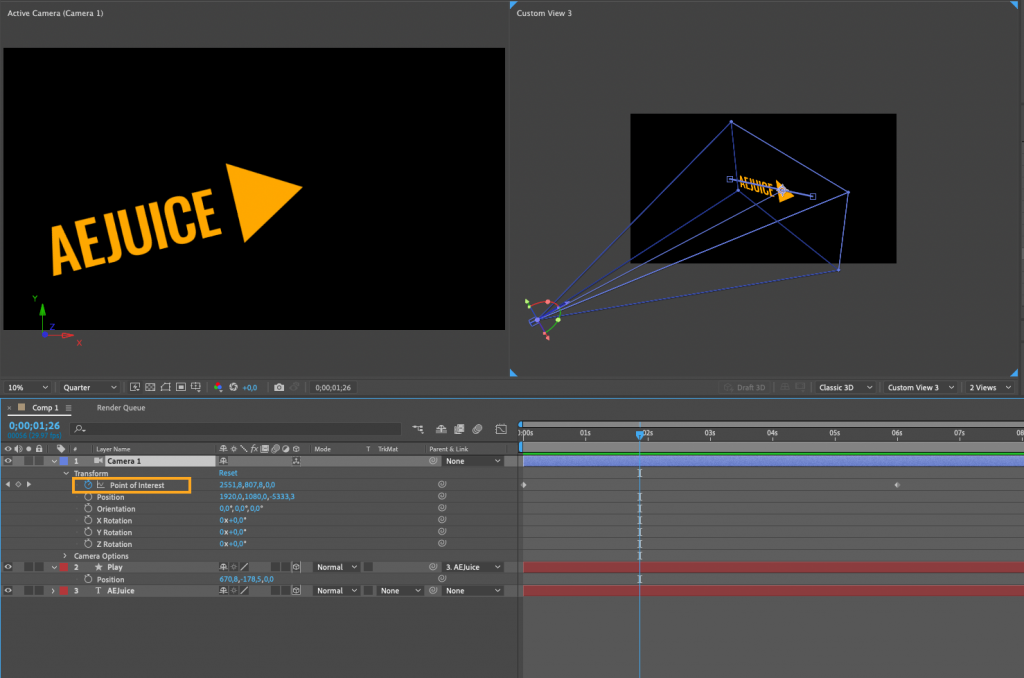Screen dimensions: 1024x678
Task: Enable Motion Blur for the composition
Action: tap(477, 430)
